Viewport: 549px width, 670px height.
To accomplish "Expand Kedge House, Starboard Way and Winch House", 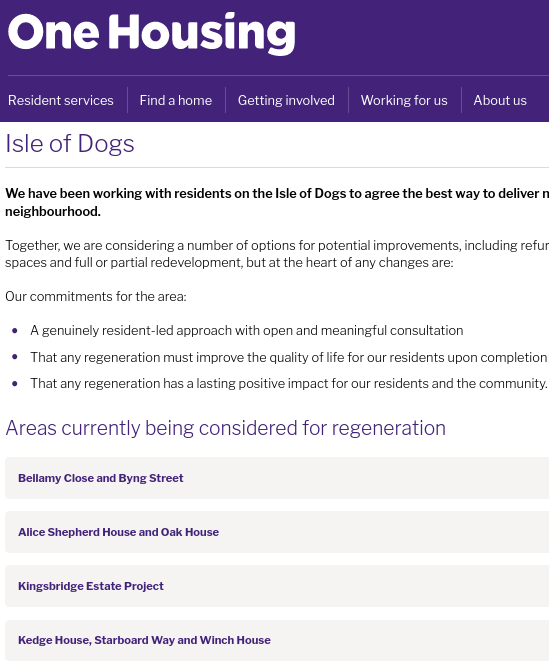I will [x=277, y=640].
